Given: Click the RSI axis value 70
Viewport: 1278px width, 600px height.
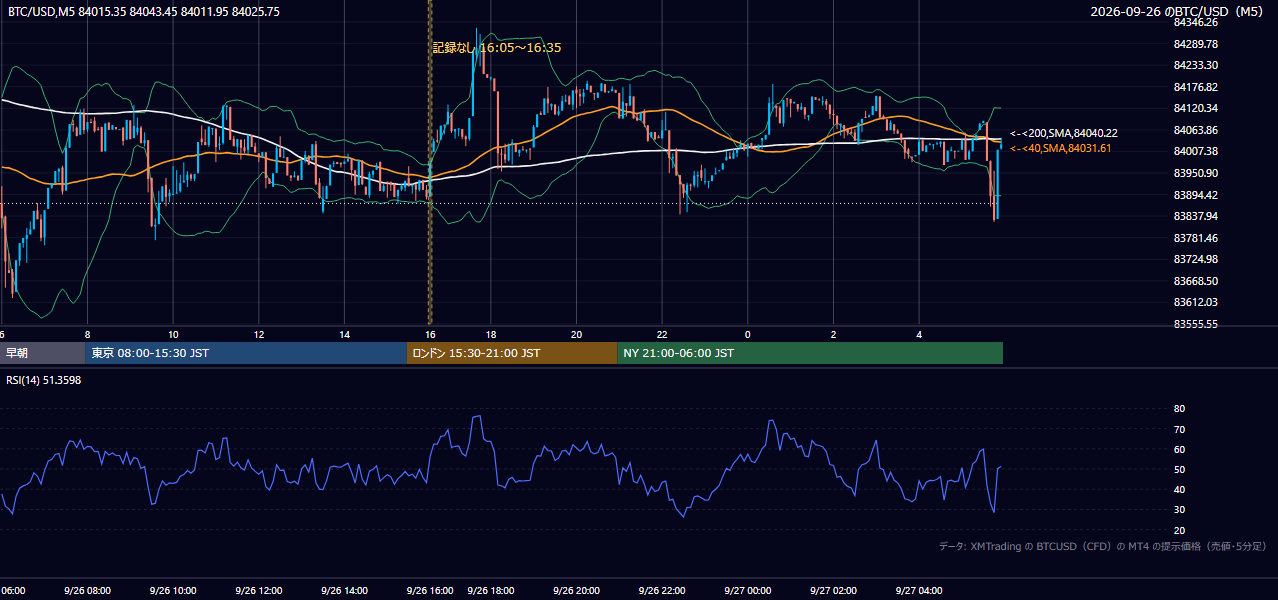Looking at the screenshot, I should (x=1179, y=429).
